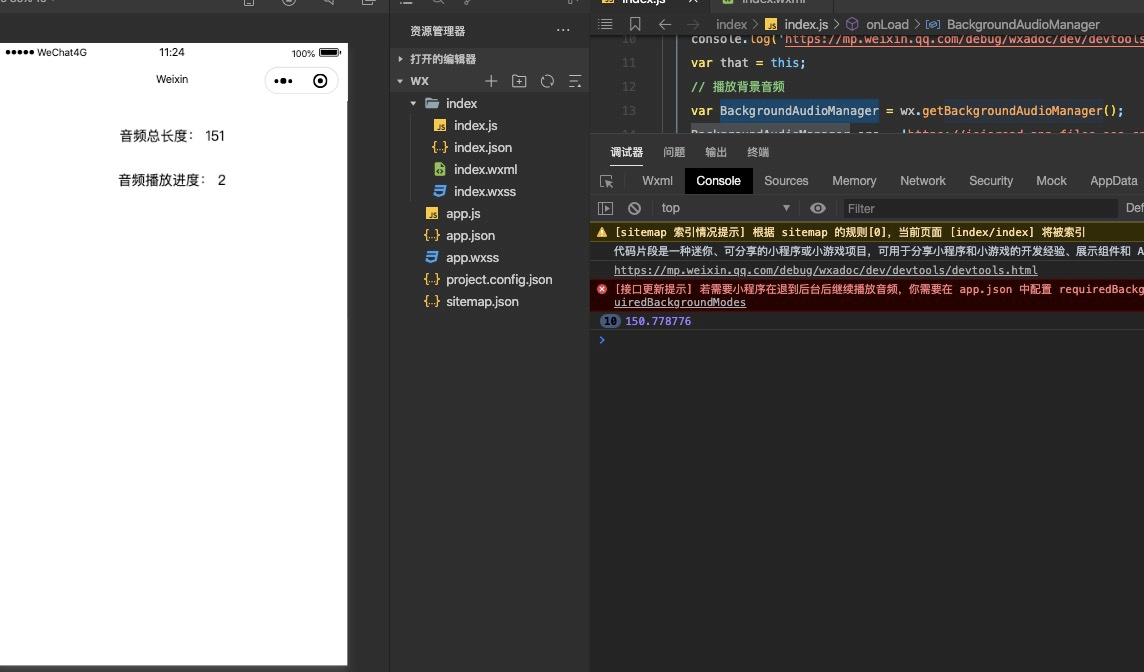Click the editor outline list icon
1144x672 pixels.
605,24
